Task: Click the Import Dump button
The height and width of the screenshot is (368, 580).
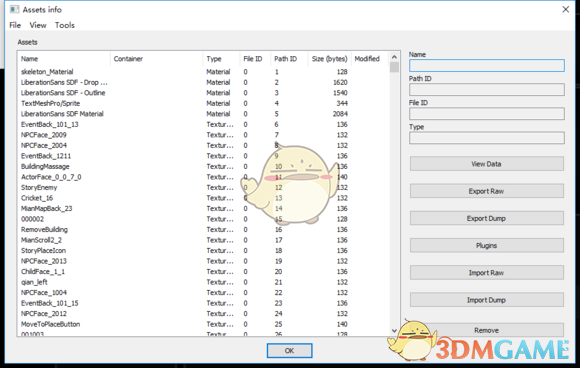Action: [486, 300]
